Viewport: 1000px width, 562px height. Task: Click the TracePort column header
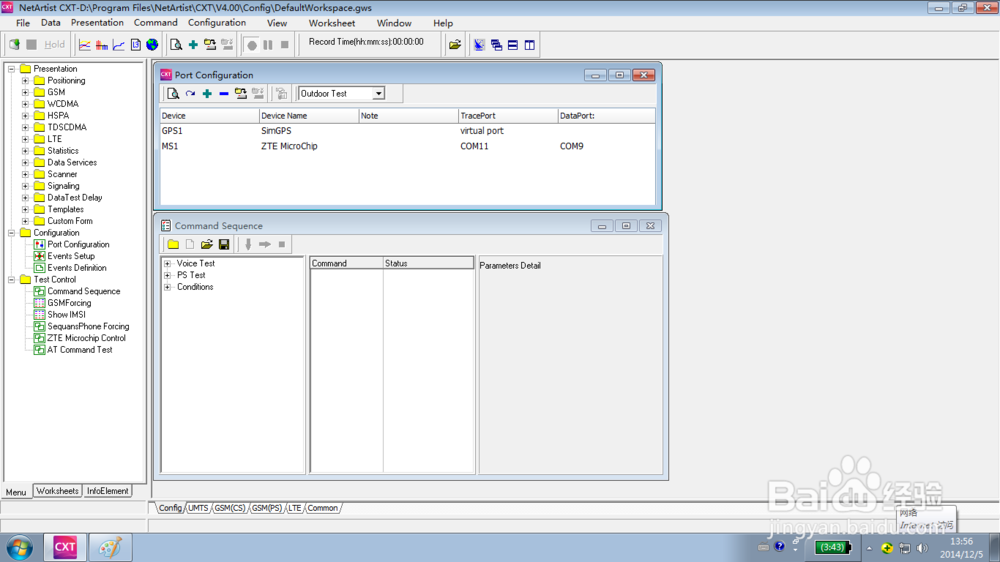coord(508,115)
